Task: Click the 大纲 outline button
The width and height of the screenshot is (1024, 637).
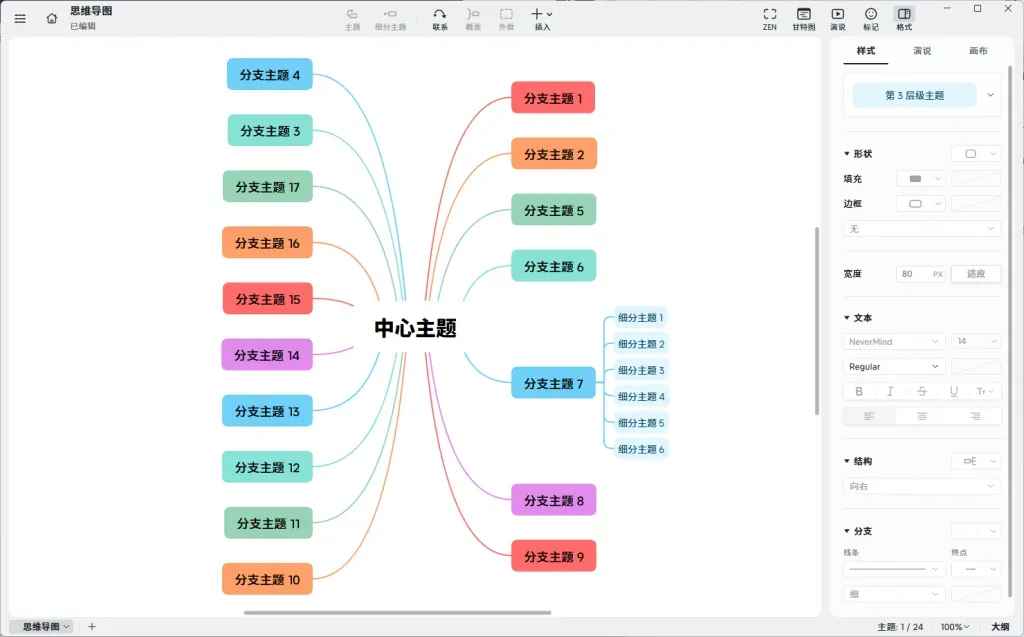Action: point(1000,627)
